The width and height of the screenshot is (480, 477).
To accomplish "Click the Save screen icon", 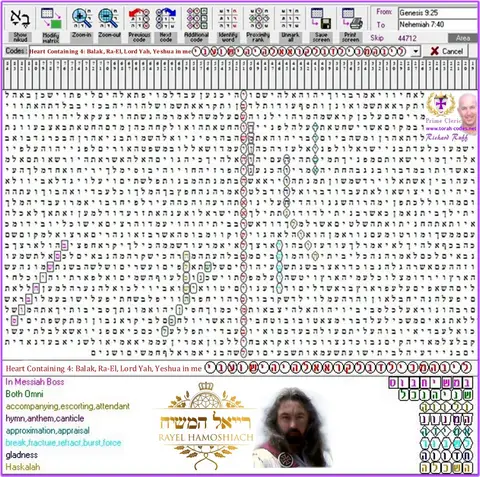I will [321, 18].
